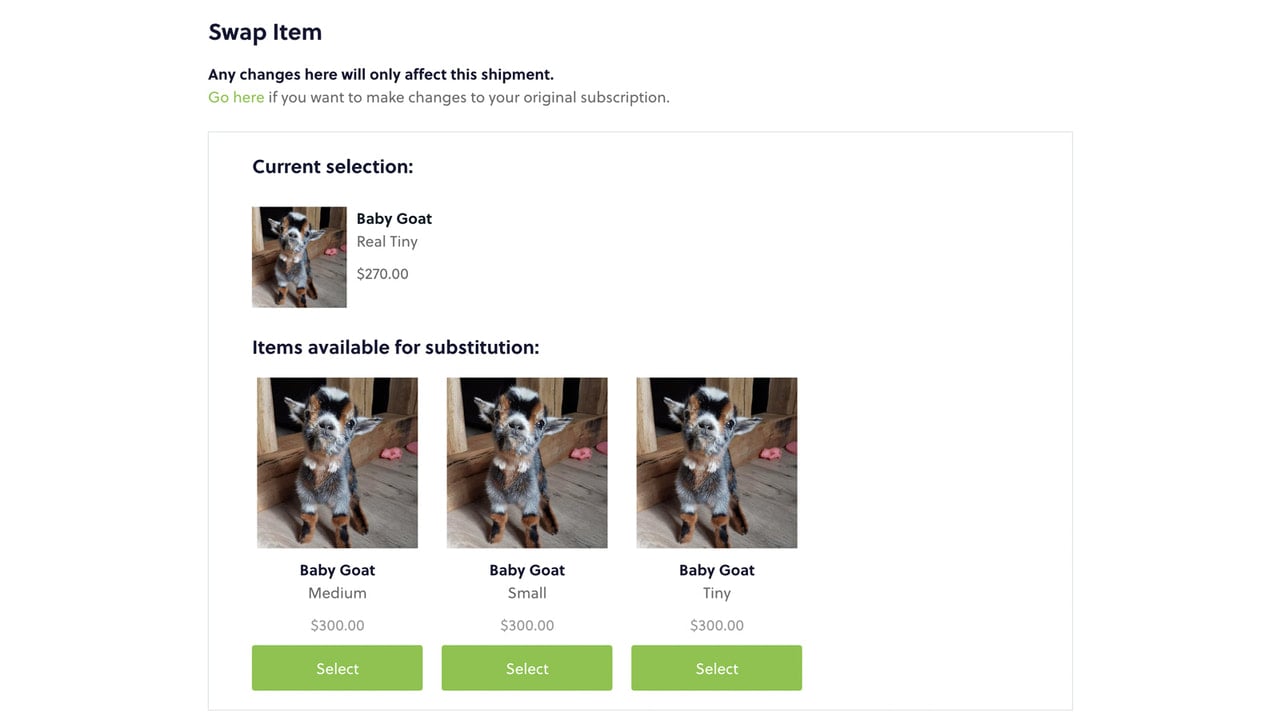
Task: Click the Medium Baby Goat product image
Action: point(337,463)
